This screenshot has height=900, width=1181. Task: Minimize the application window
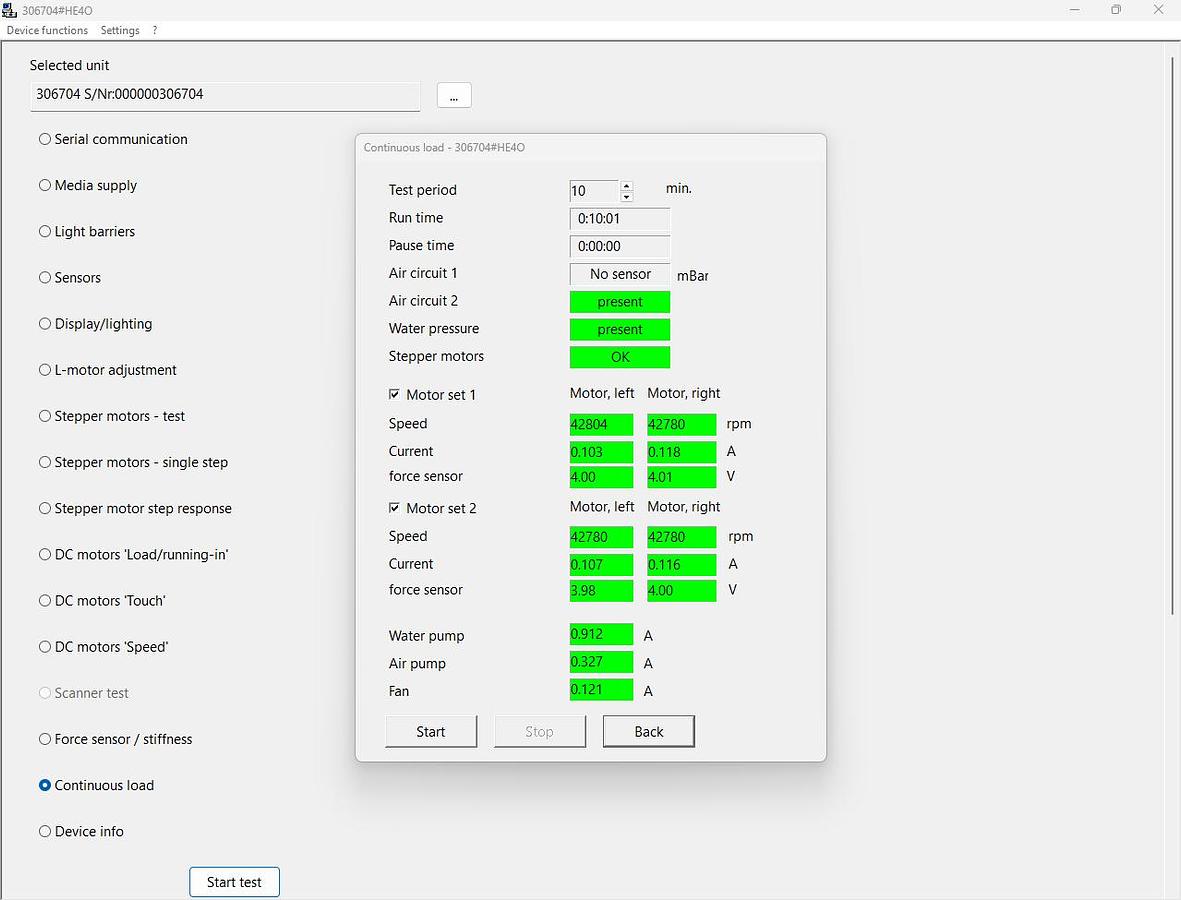tap(1075, 10)
